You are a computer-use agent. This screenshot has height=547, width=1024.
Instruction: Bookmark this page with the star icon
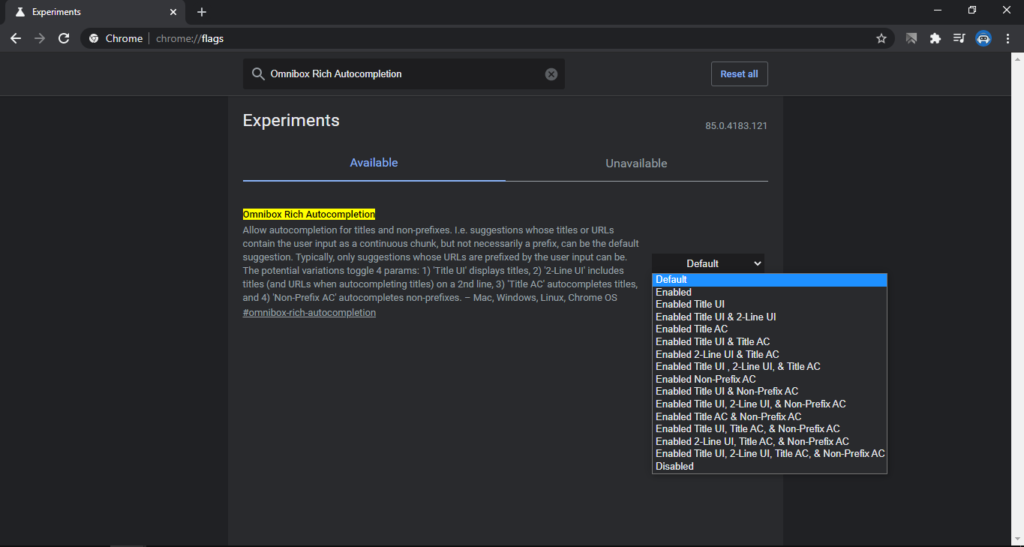click(x=881, y=38)
